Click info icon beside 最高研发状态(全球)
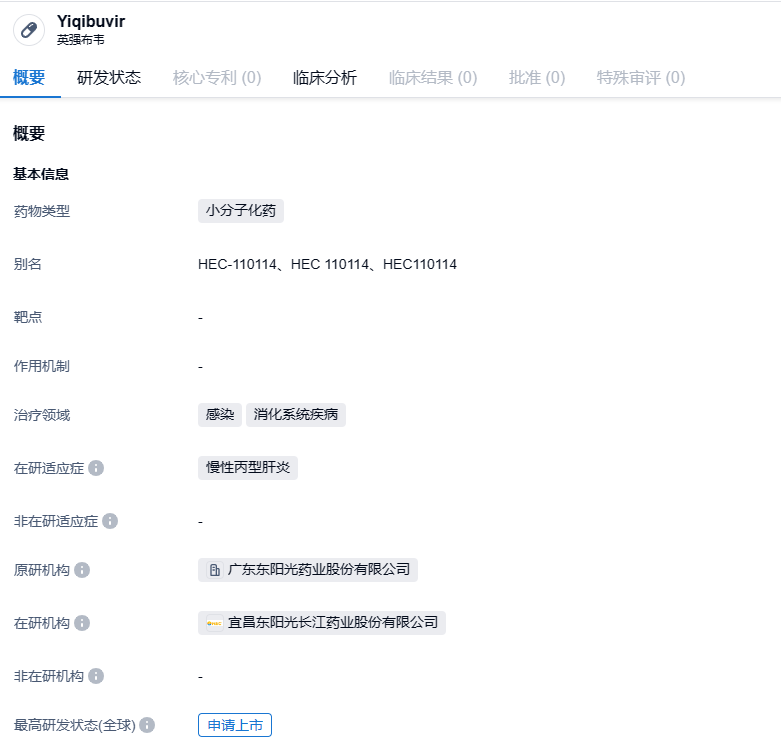This screenshot has width=781, height=754. (x=147, y=725)
